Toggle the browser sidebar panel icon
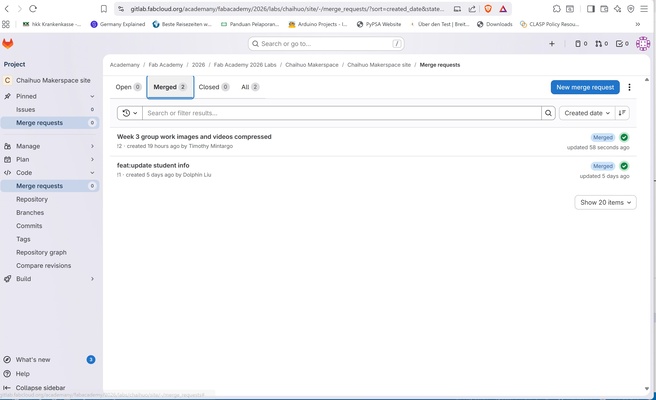 click(x=590, y=9)
